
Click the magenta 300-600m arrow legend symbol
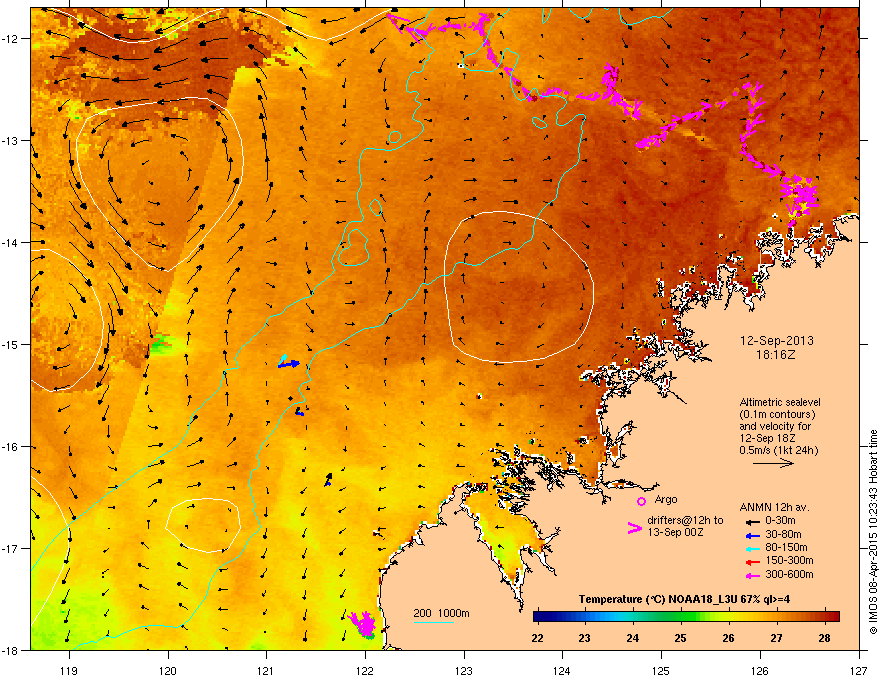[x=752, y=575]
